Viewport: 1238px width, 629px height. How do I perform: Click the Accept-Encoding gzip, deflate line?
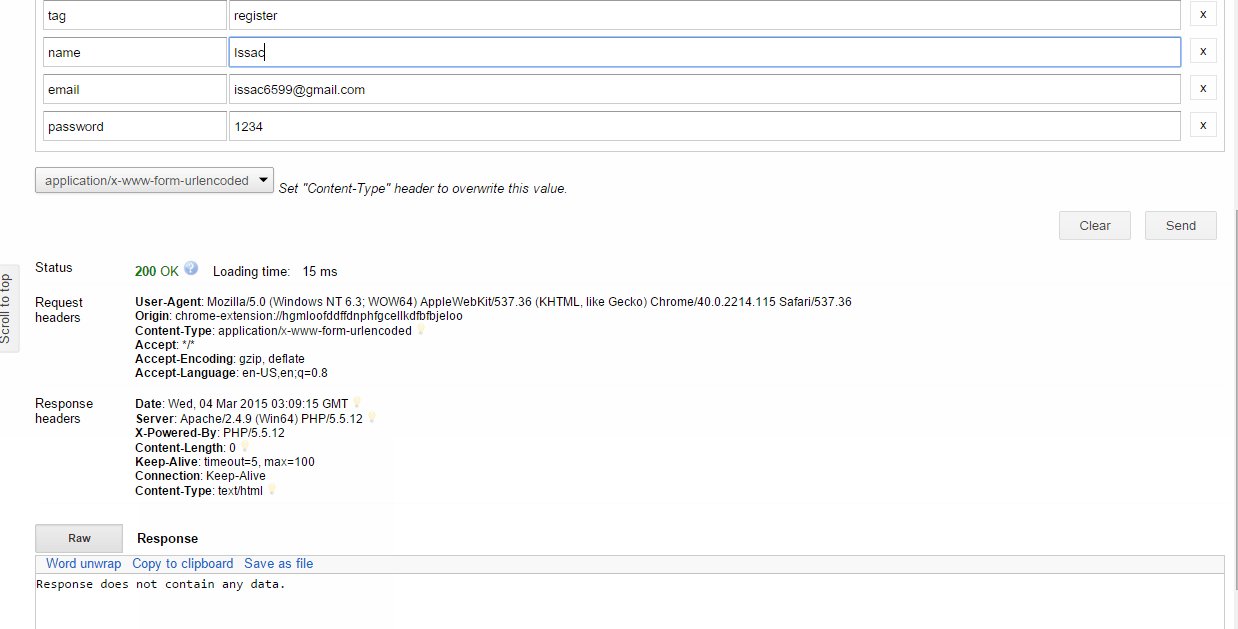[220, 358]
